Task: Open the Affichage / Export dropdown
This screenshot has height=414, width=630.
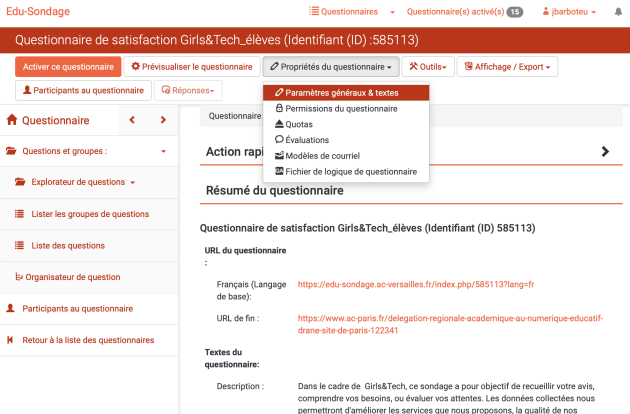Action: point(507,67)
